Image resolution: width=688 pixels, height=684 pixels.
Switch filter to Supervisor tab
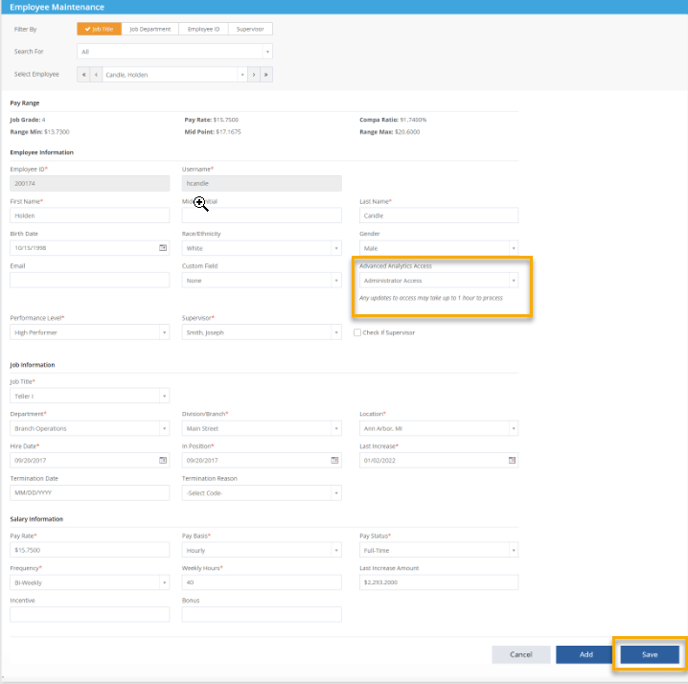(250, 29)
